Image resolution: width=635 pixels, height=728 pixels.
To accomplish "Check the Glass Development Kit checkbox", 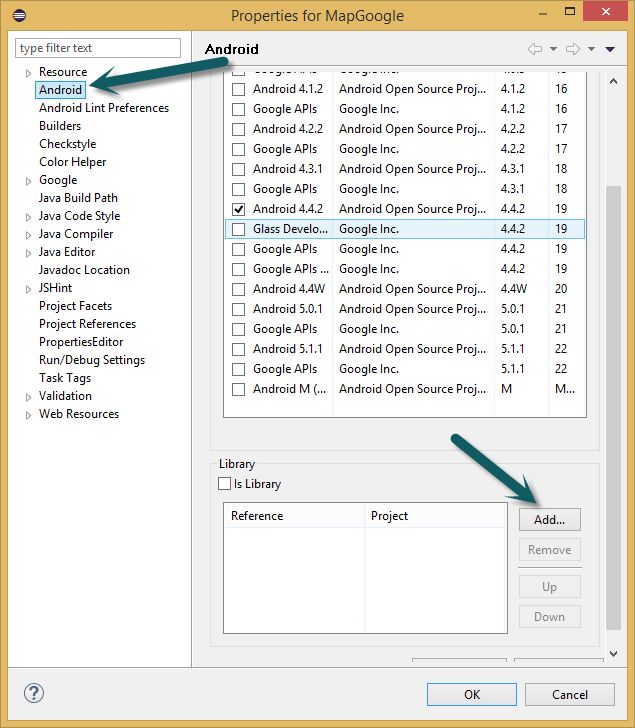I will 238,229.
